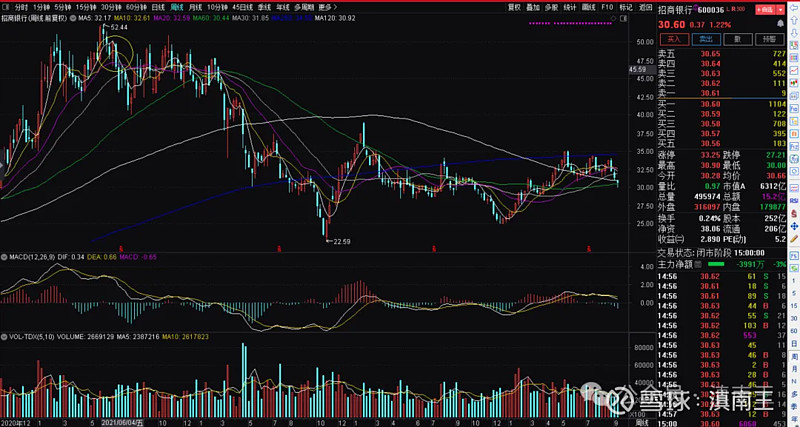Click the 预警 alert button
Screen dimensions: 800x427
(769, 39)
